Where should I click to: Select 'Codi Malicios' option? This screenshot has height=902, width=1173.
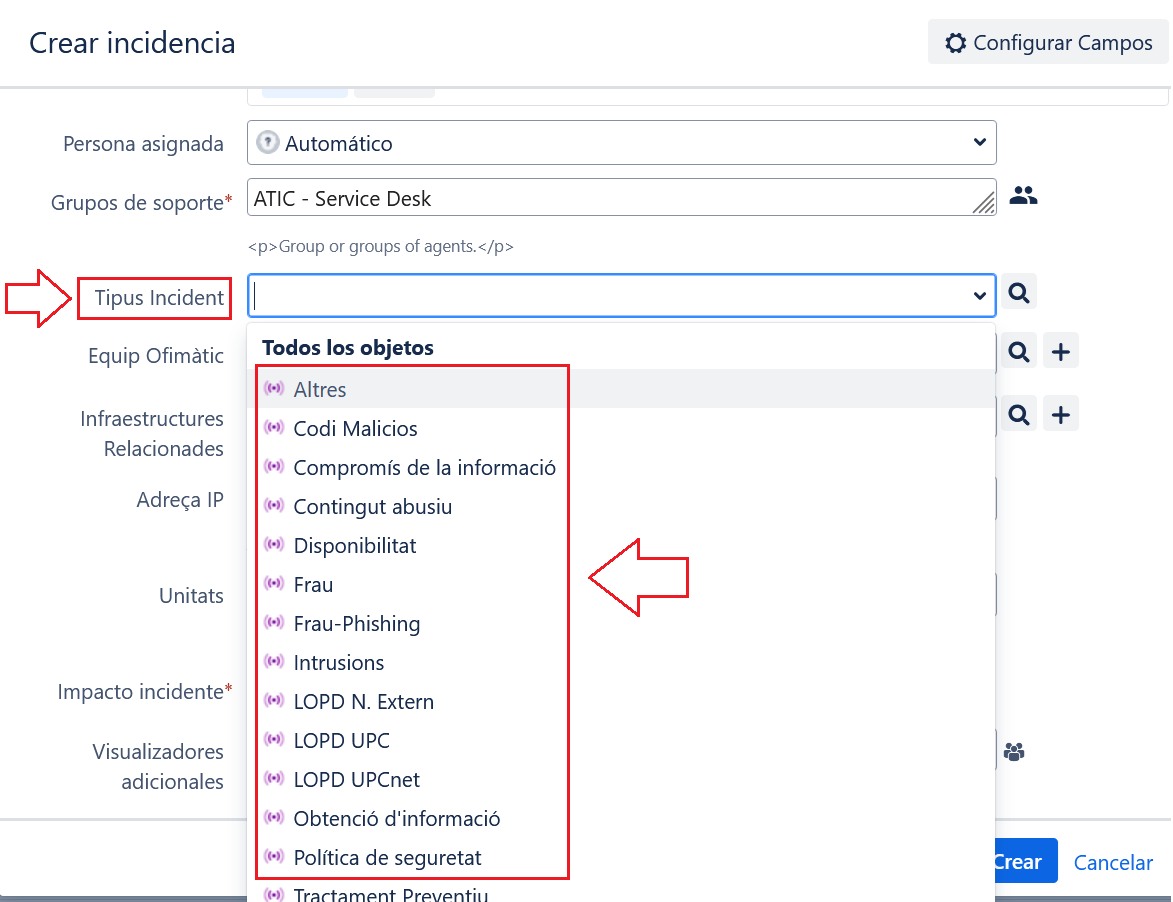coord(355,428)
